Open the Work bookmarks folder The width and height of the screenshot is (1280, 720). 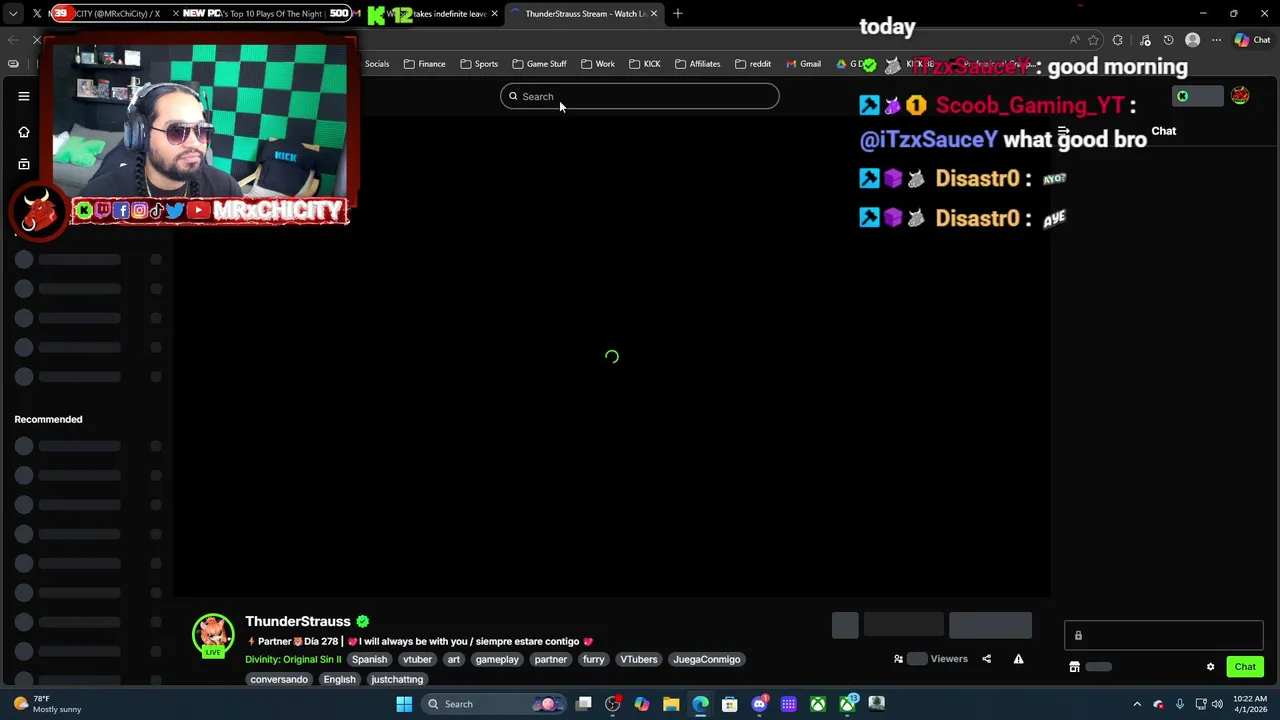pos(598,64)
